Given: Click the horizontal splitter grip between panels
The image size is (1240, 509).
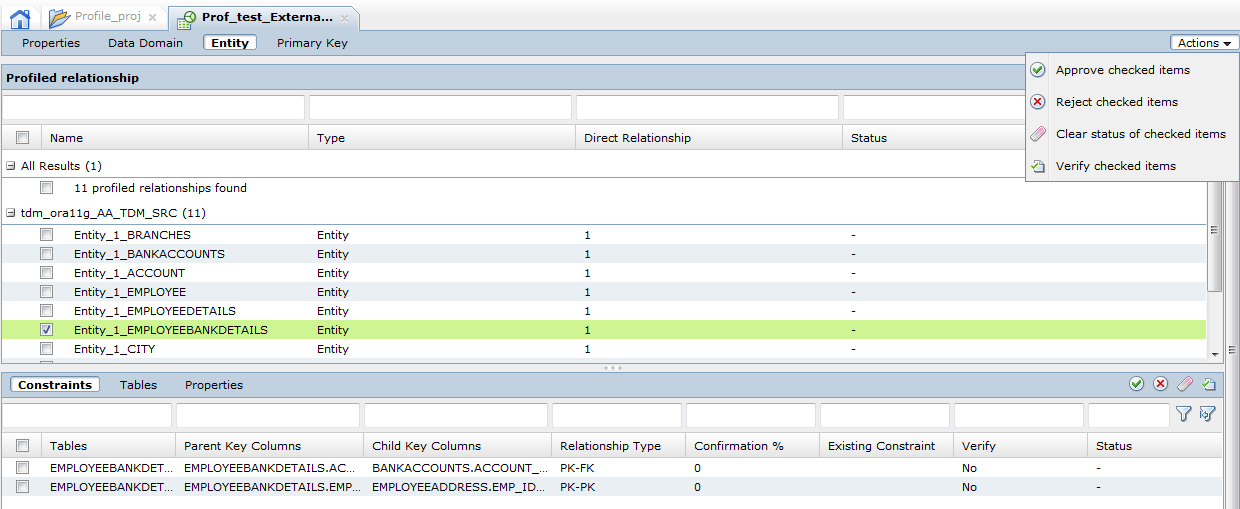Looking at the screenshot, I should coord(613,367).
